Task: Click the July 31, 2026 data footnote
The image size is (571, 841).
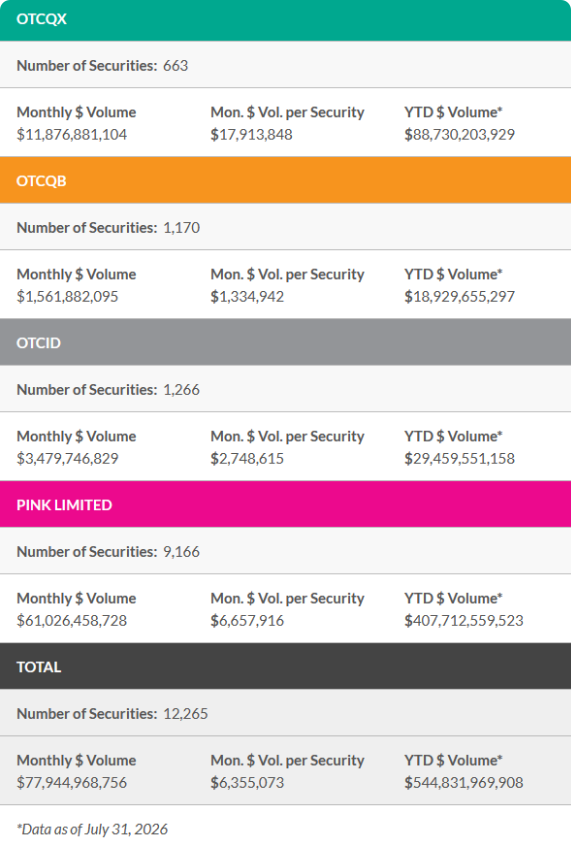Action: coord(92,829)
